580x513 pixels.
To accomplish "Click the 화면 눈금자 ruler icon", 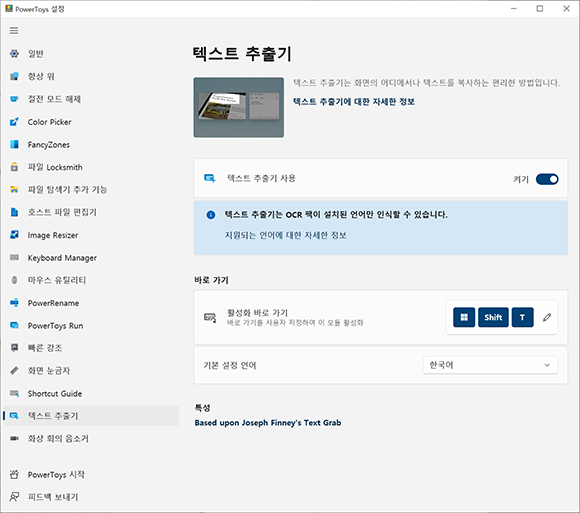I will [x=14, y=371].
